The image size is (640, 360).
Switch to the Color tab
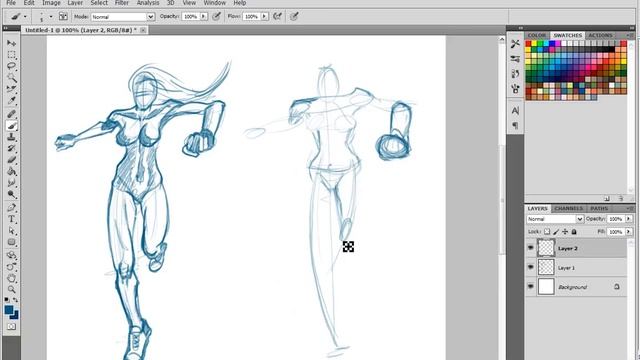click(536, 36)
